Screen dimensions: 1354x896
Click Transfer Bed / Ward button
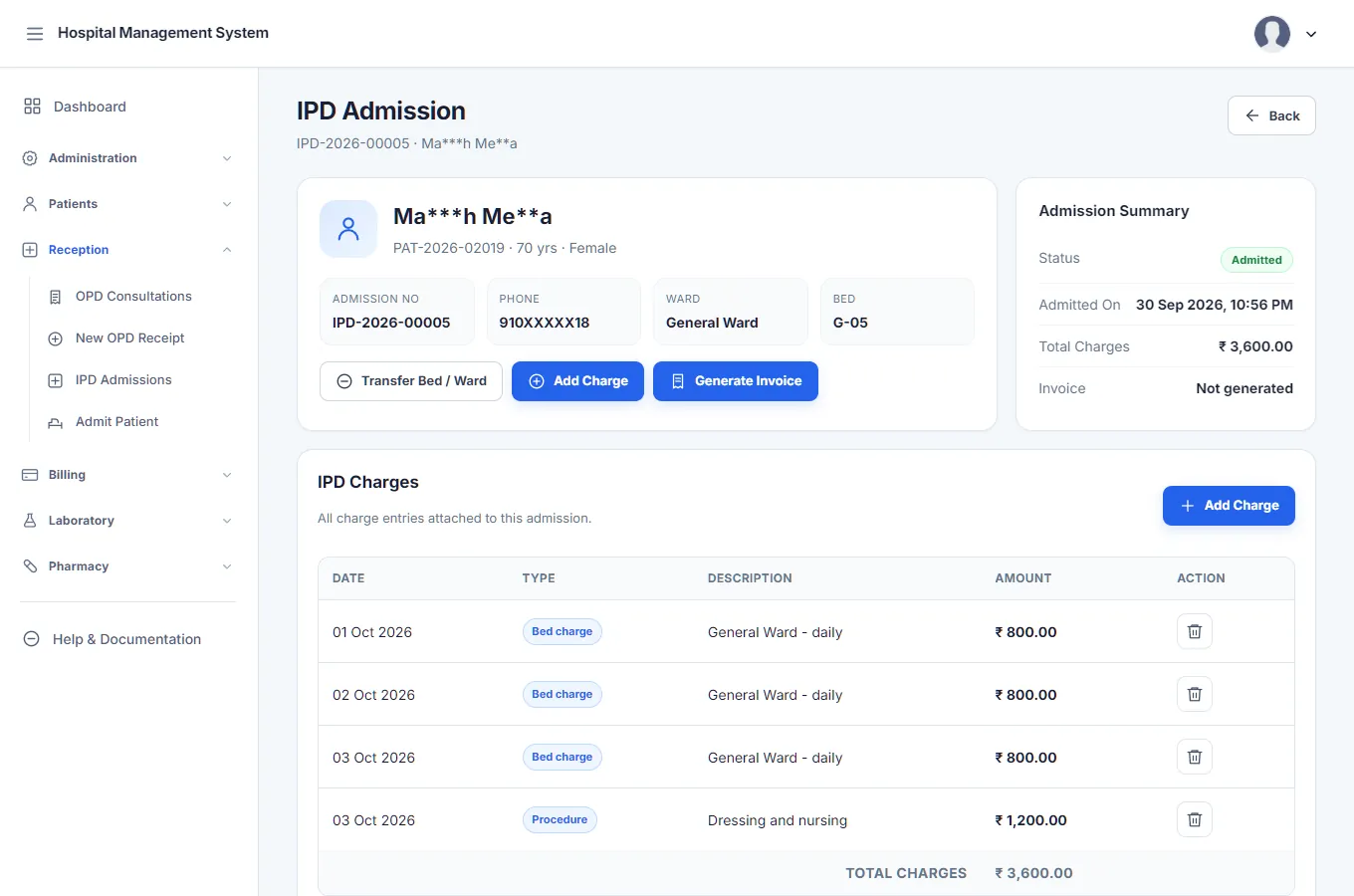[411, 381]
